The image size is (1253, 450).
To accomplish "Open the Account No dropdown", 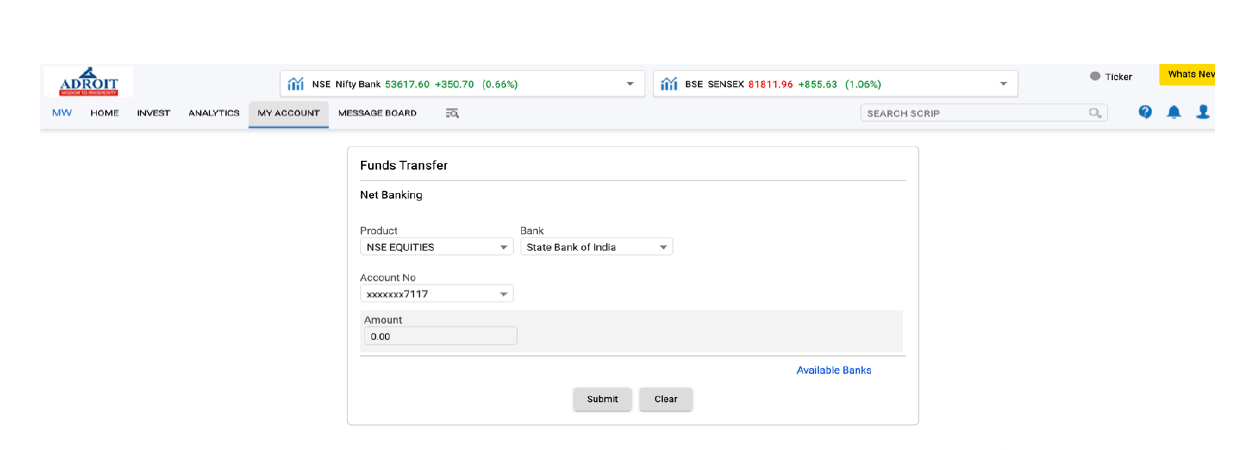I will pos(436,294).
